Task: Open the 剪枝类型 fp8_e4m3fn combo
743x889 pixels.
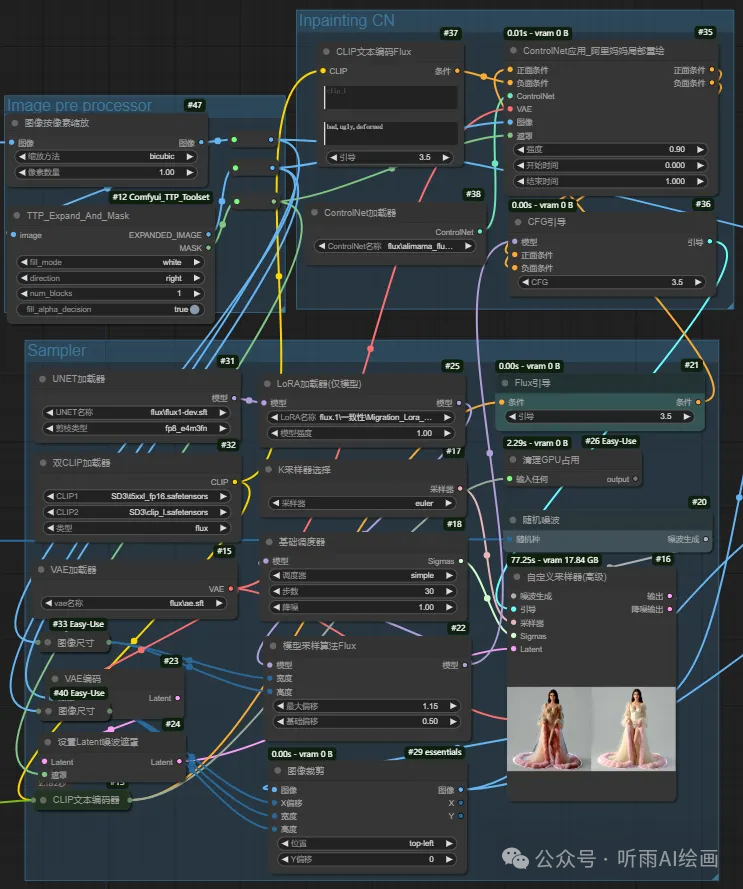Action: point(136,428)
